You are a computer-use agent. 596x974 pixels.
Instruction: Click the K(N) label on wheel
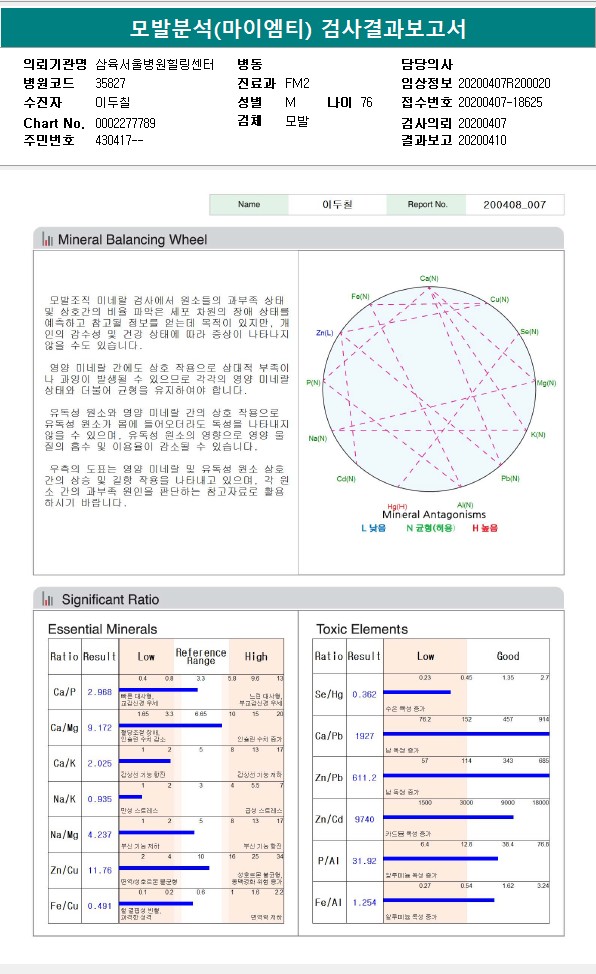[x=538, y=435]
